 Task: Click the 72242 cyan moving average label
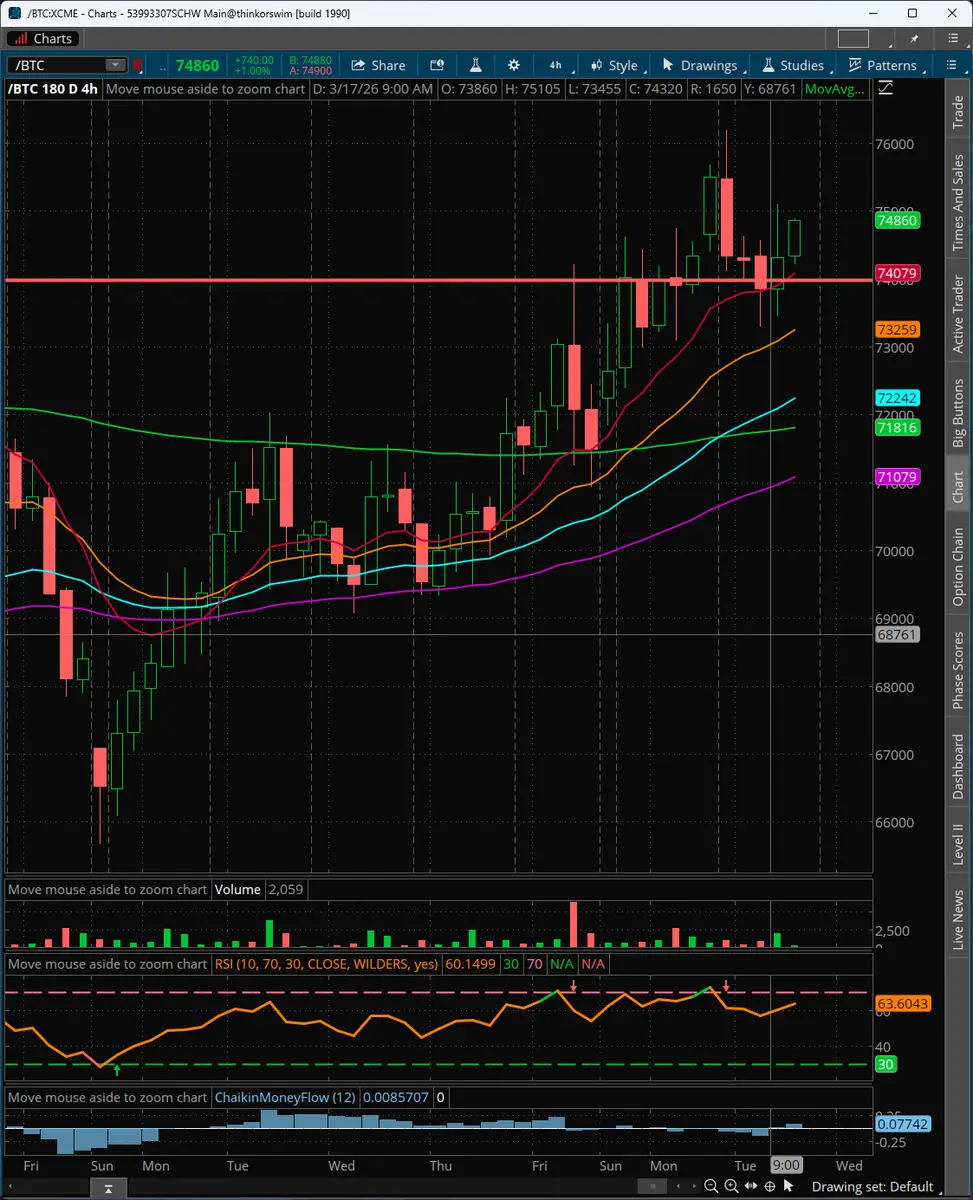897,397
